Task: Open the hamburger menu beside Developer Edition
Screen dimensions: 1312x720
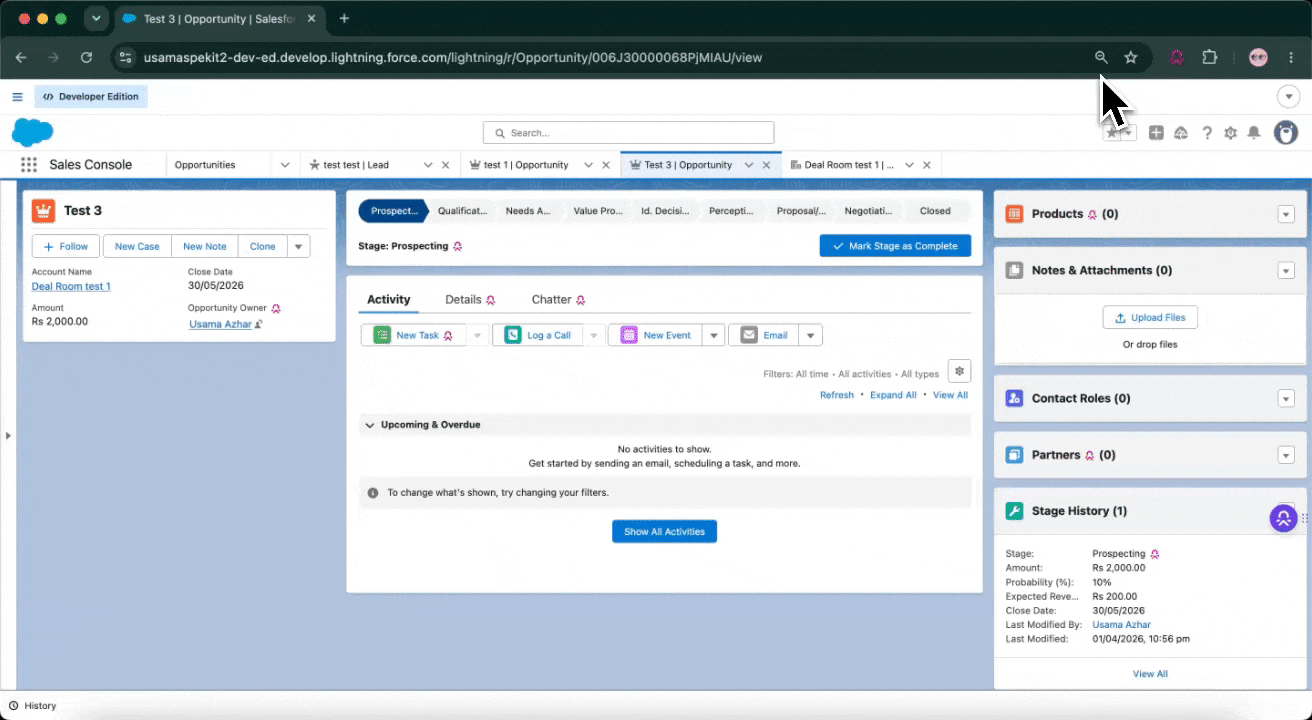Action: coord(17,97)
